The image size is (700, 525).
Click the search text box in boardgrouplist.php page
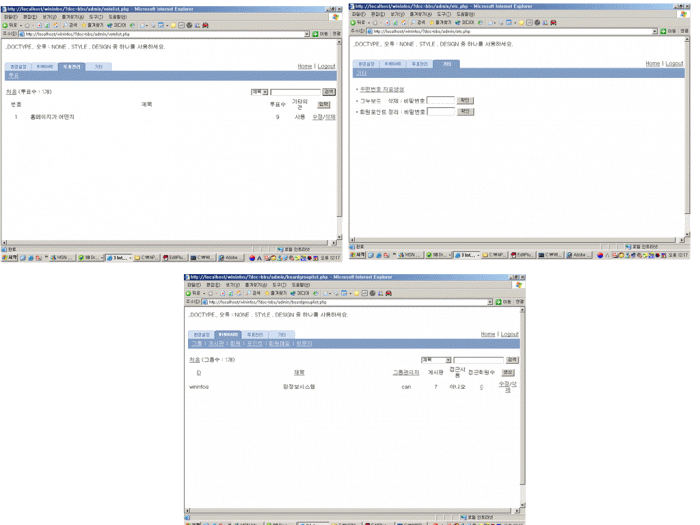479,360
